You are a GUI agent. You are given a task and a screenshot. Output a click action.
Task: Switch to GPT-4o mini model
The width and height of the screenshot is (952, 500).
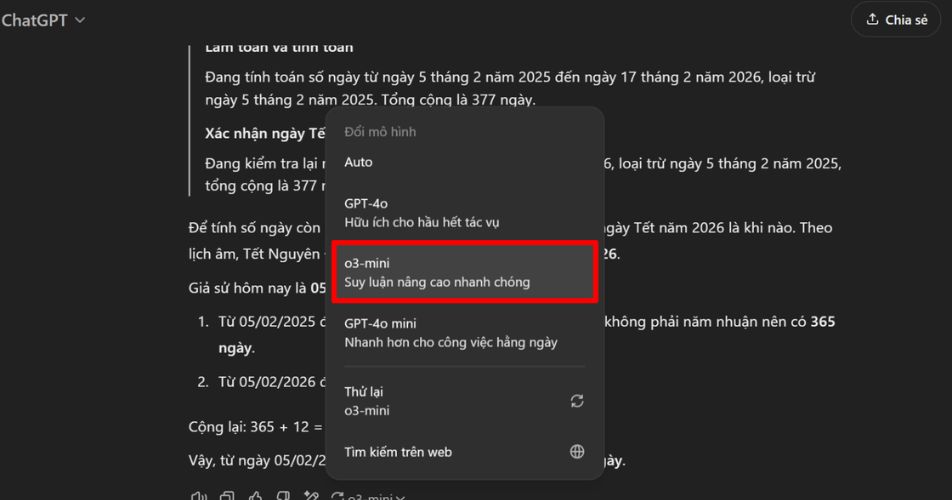[x=464, y=333]
